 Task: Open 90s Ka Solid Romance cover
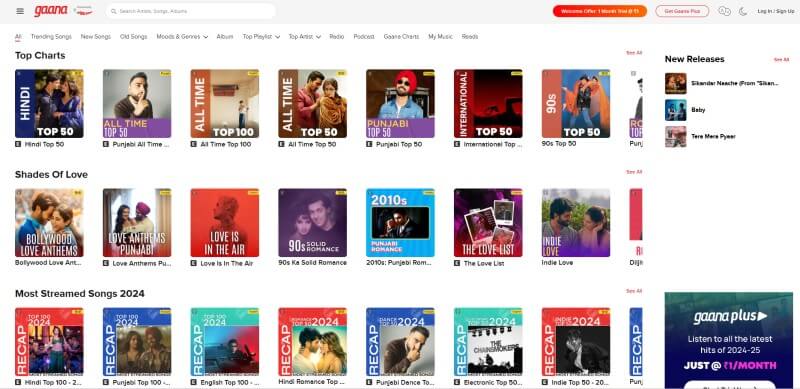[x=312, y=223]
